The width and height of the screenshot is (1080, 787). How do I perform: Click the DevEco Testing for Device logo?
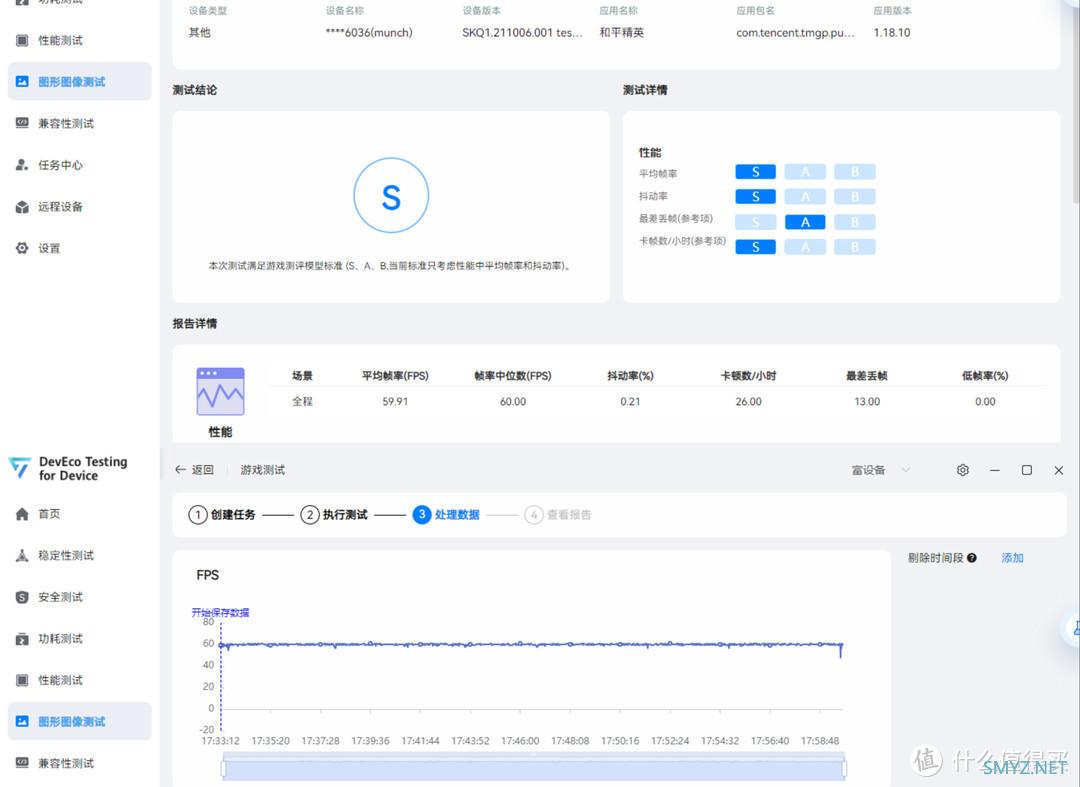click(x=68, y=468)
